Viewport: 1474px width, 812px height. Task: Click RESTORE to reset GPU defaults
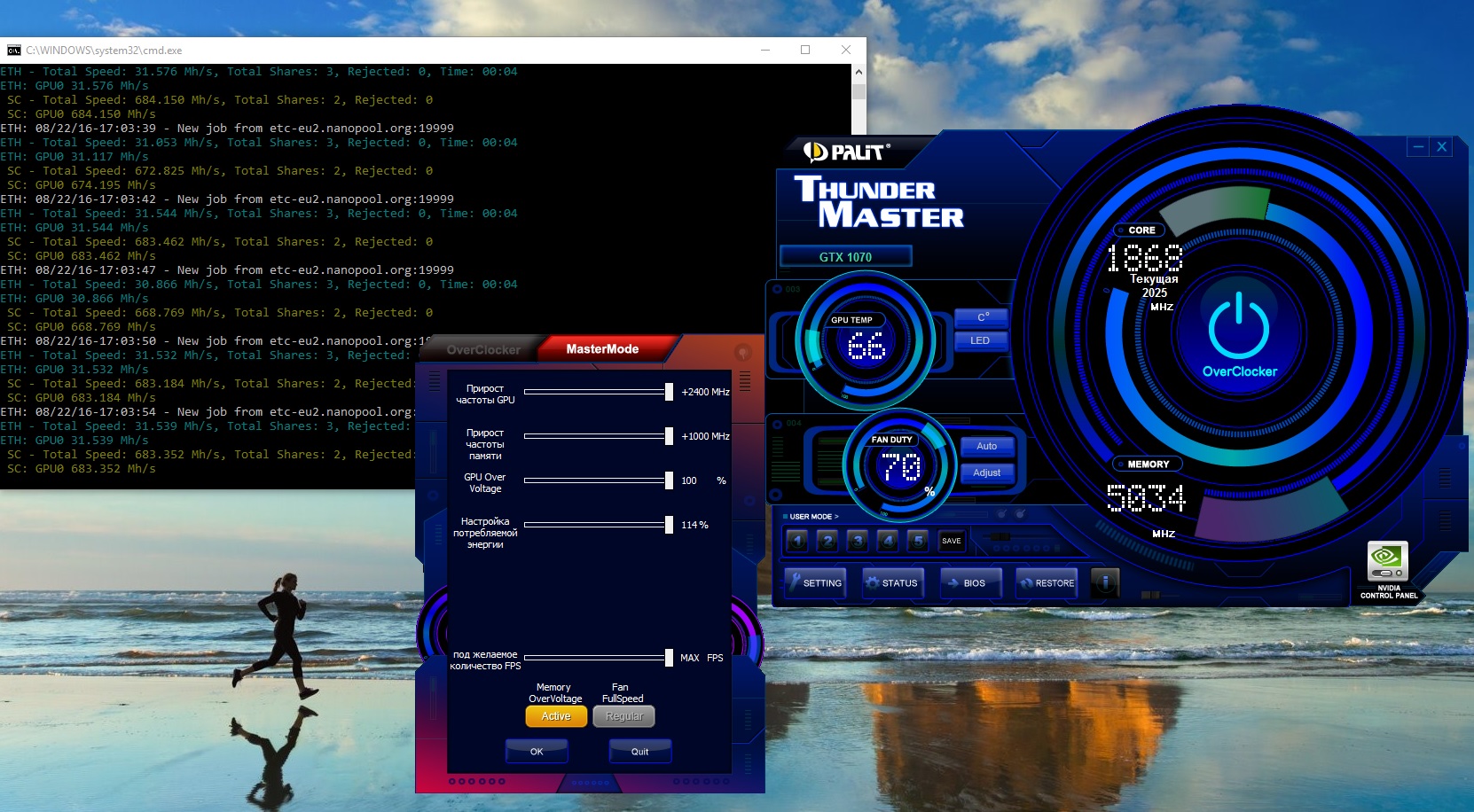point(1047,582)
